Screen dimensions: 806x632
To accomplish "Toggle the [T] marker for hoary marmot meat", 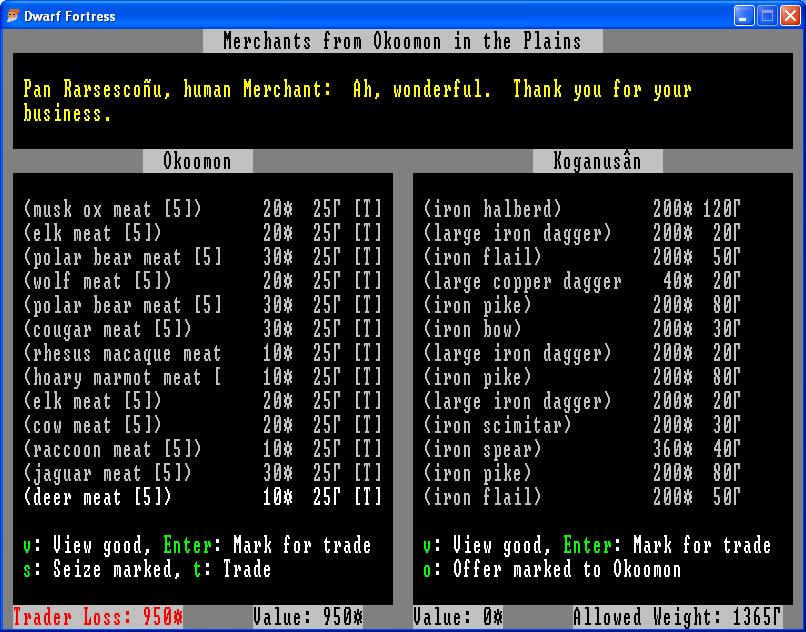I will (x=368, y=377).
